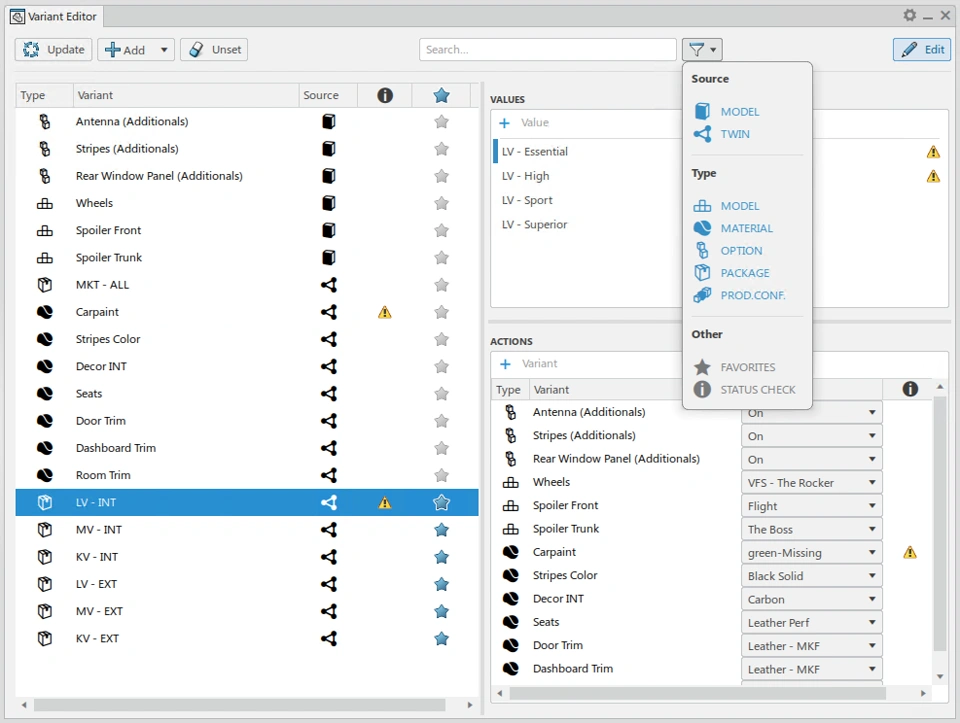Open Seats dropdown showing Leather Perf
The height and width of the screenshot is (723, 960).
tap(811, 623)
